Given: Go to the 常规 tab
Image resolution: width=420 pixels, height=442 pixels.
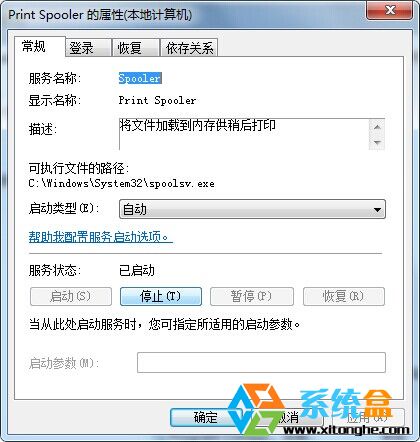Looking at the screenshot, I should 40,46.
